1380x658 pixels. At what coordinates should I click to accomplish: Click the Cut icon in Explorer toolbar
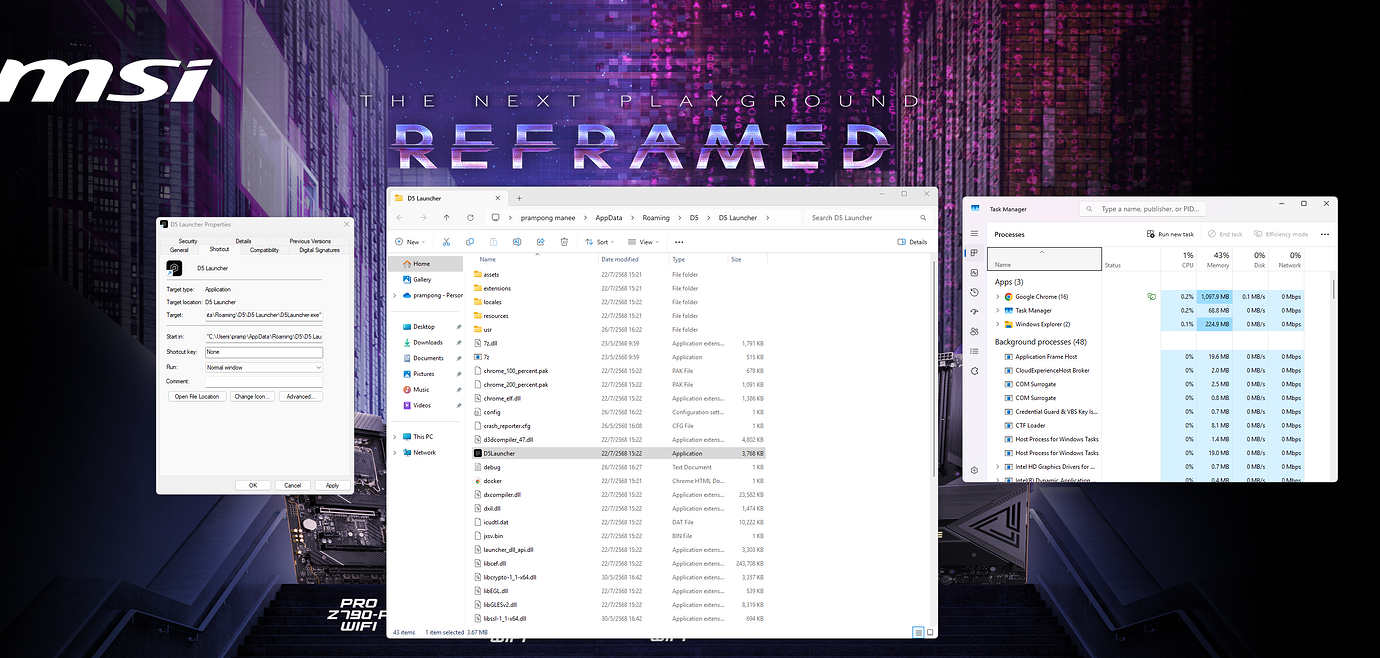[446, 242]
